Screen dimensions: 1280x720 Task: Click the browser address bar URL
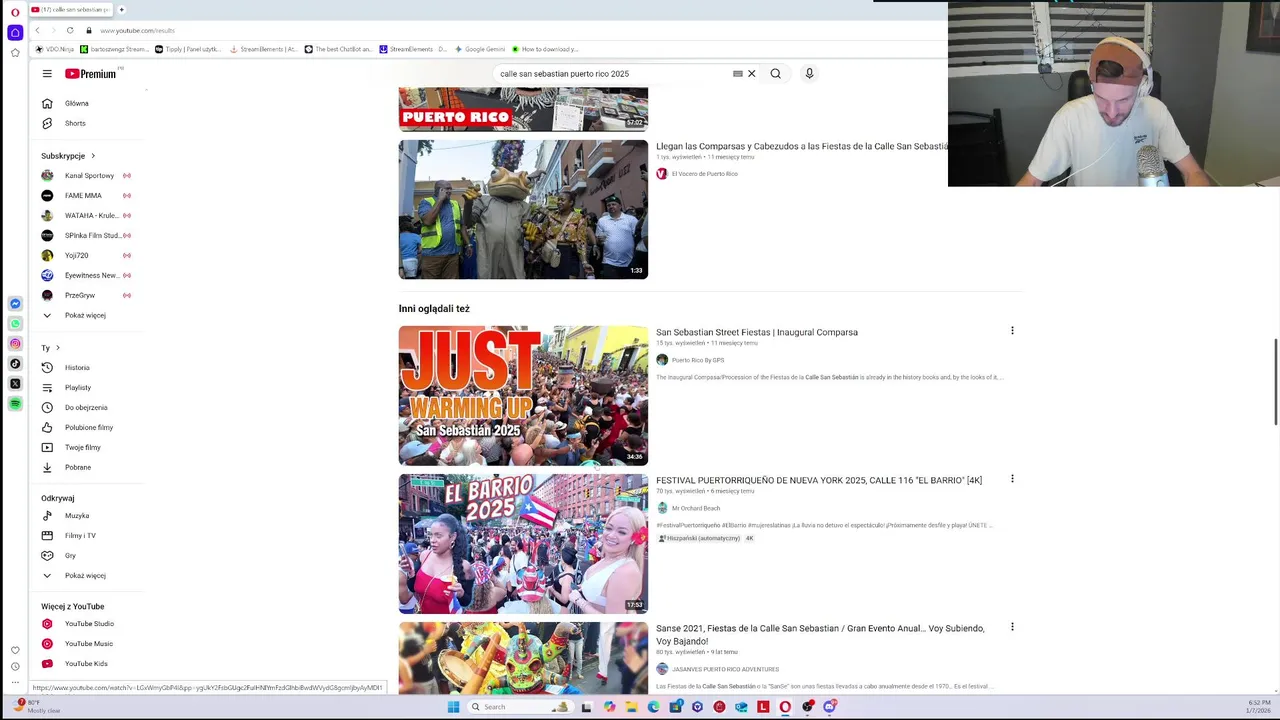tap(137, 31)
